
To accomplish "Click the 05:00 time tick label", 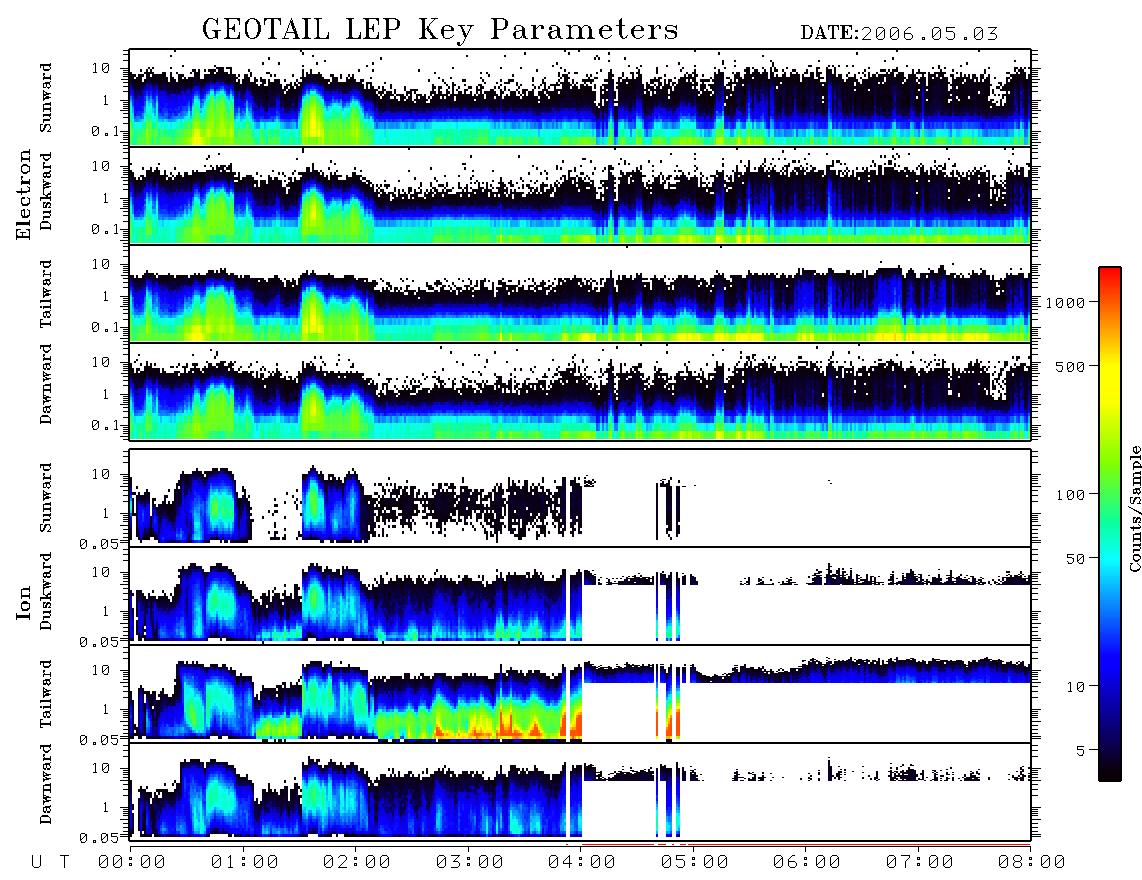I will tap(695, 863).
